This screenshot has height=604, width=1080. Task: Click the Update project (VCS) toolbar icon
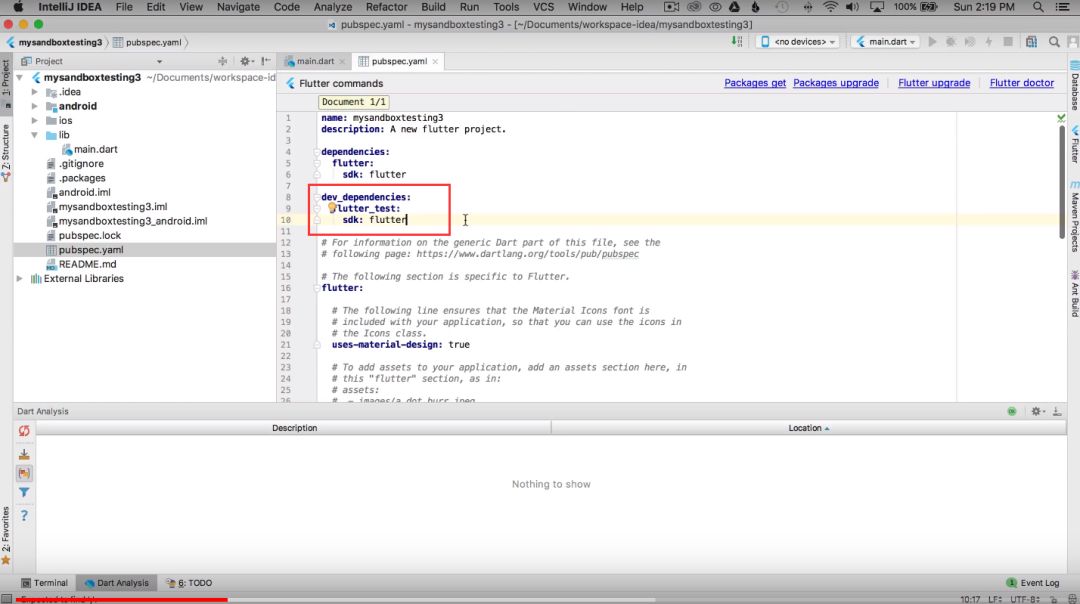(x=737, y=42)
